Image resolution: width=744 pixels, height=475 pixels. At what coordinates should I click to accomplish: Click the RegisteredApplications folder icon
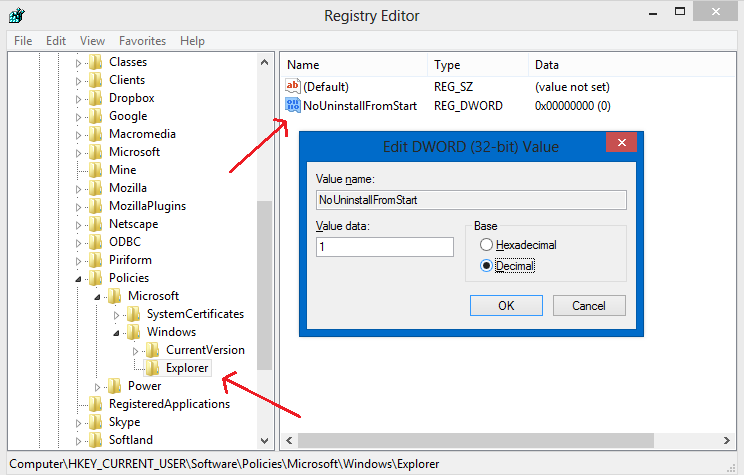click(96, 404)
